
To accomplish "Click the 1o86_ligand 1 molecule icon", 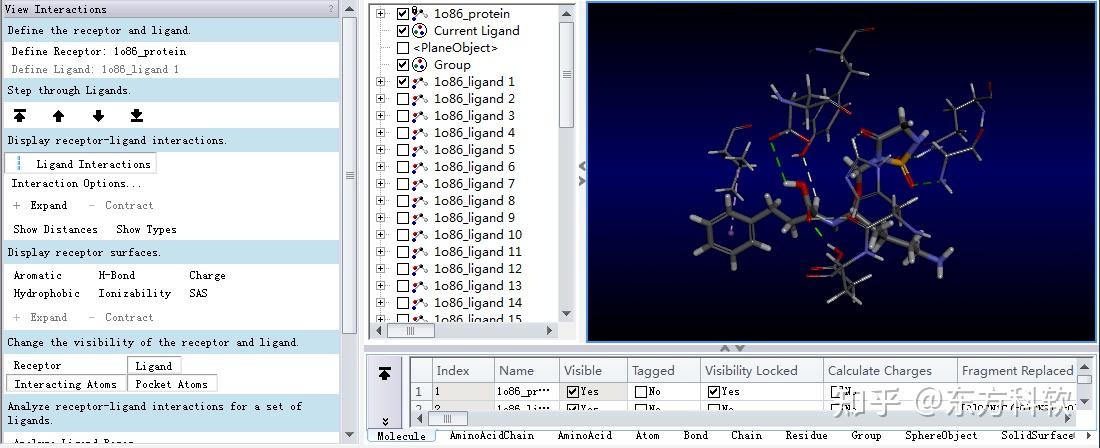I will [420, 82].
